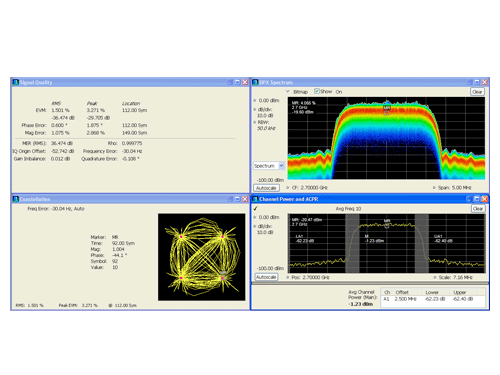500x375 pixels.
Task: Toggle the Show checkbox in DPX Spectrum
Action: pos(317,91)
